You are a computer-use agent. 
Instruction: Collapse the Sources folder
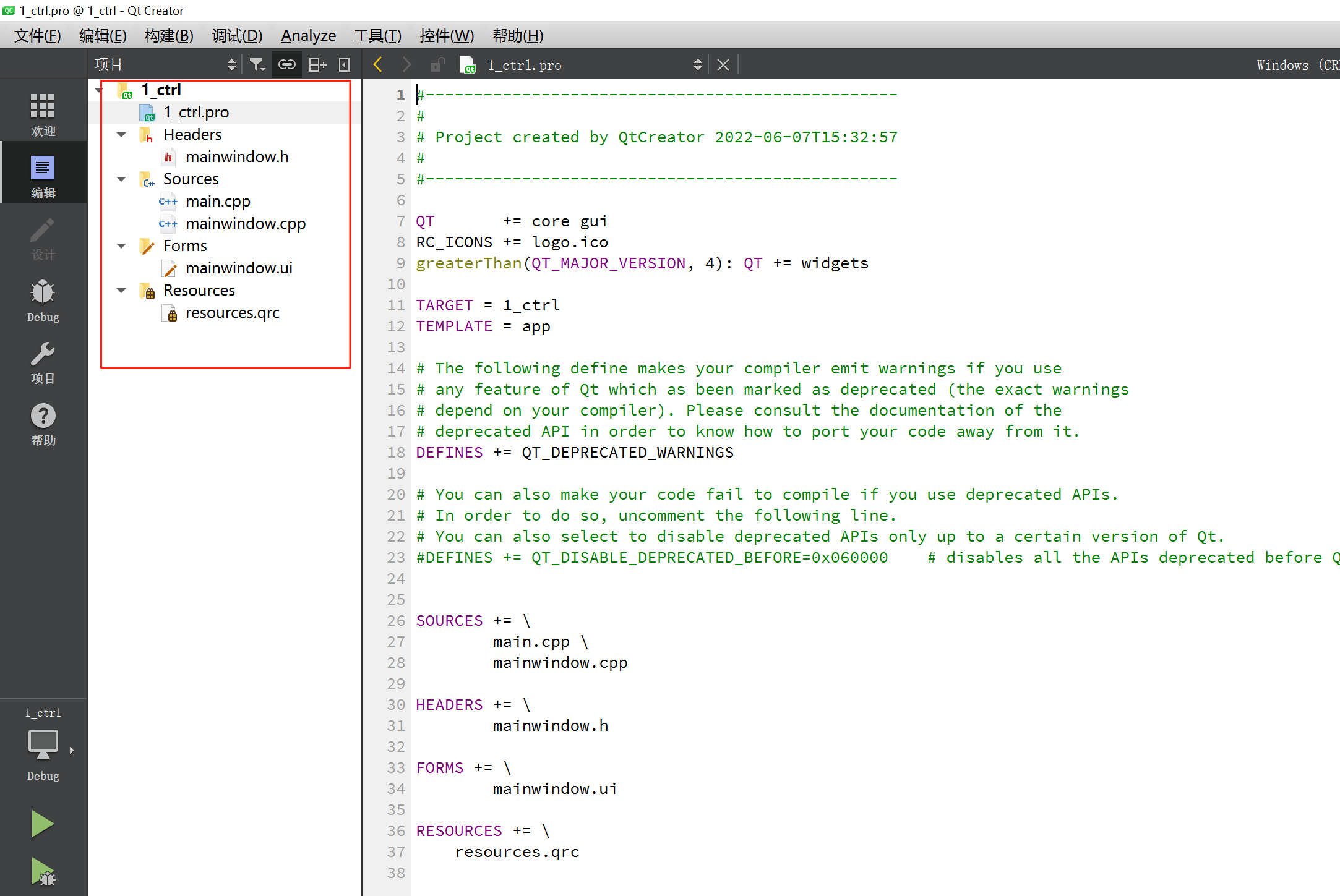point(121,179)
